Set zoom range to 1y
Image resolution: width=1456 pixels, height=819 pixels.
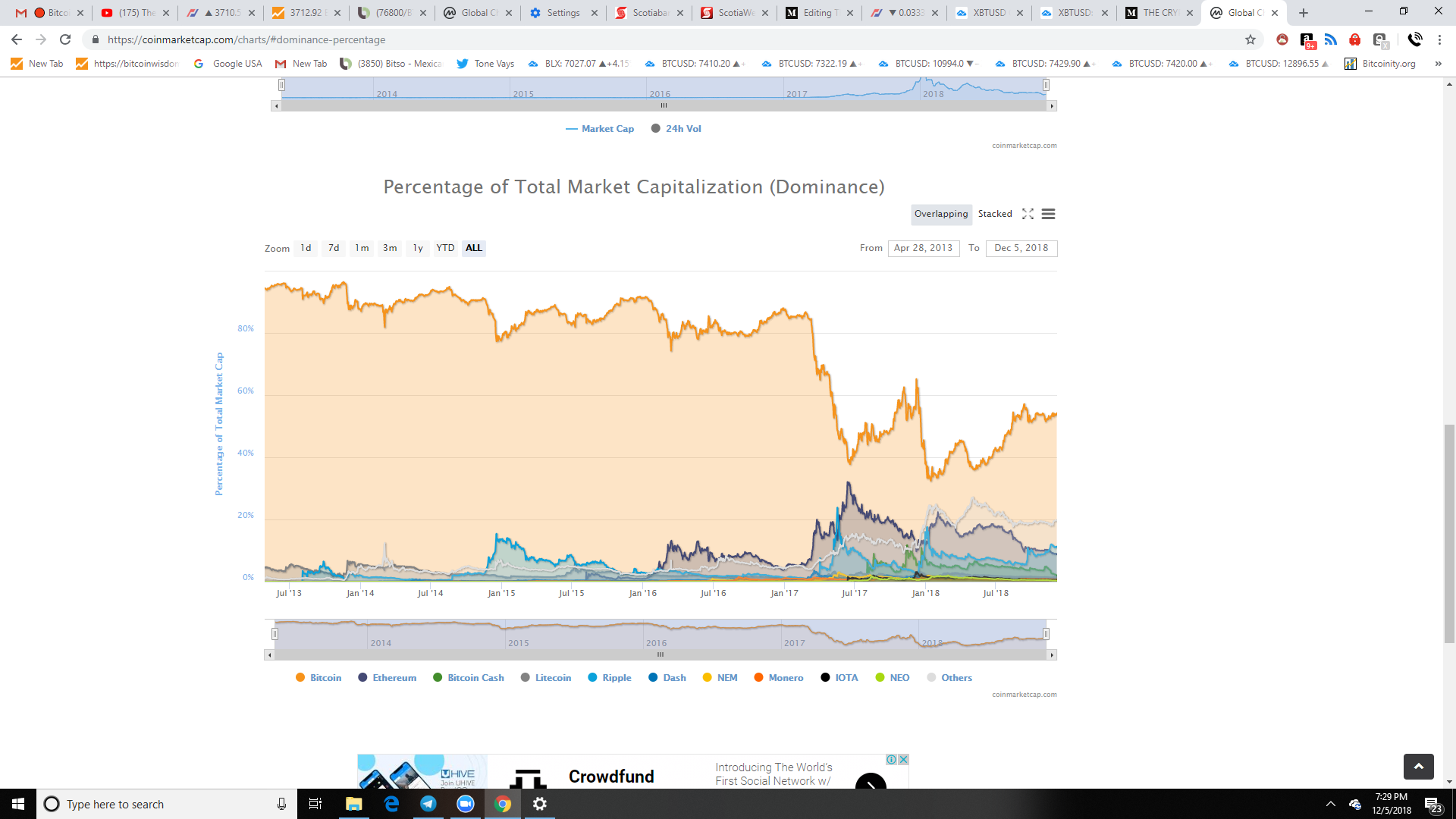418,248
